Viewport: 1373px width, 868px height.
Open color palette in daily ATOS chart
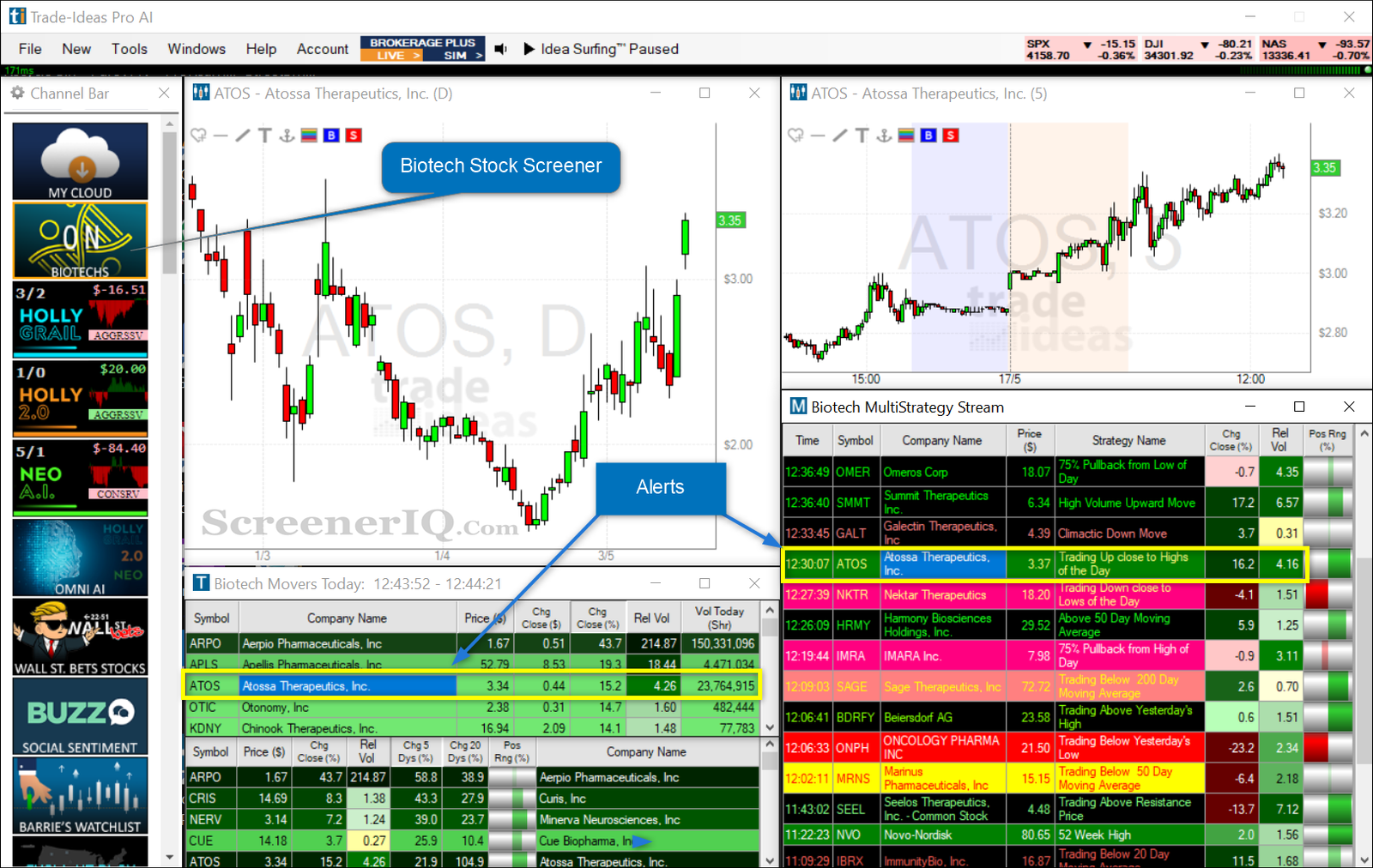(x=309, y=136)
